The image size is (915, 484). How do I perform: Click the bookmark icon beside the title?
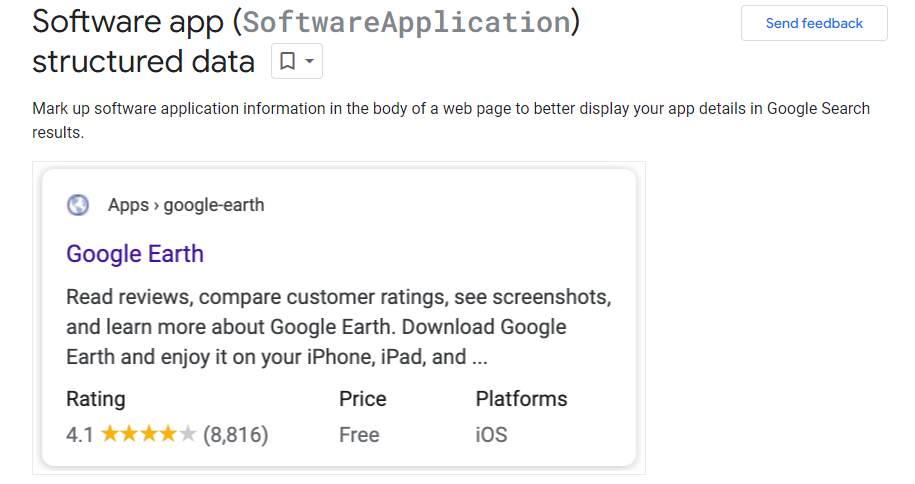point(288,62)
